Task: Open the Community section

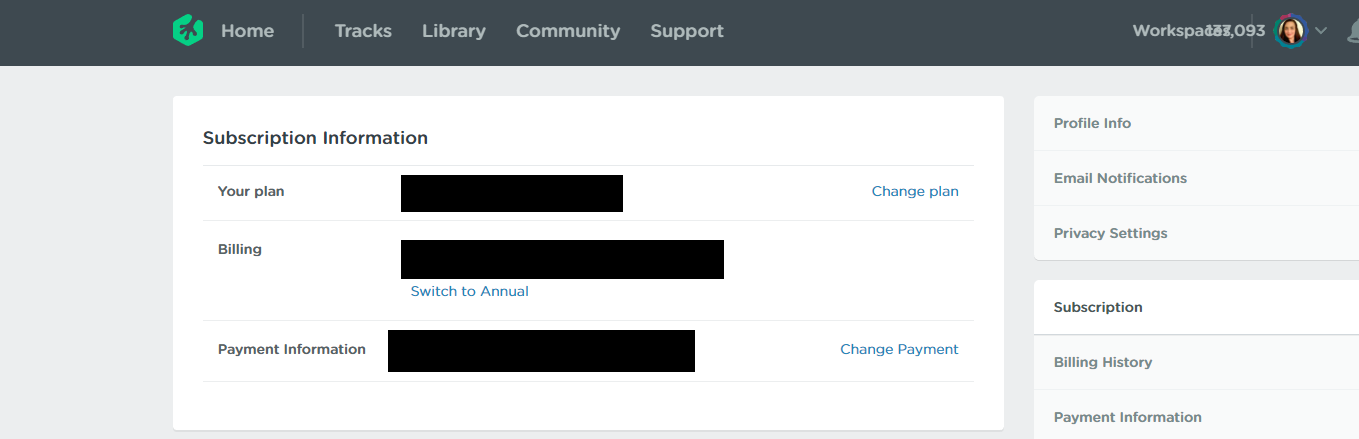Action: [x=568, y=31]
